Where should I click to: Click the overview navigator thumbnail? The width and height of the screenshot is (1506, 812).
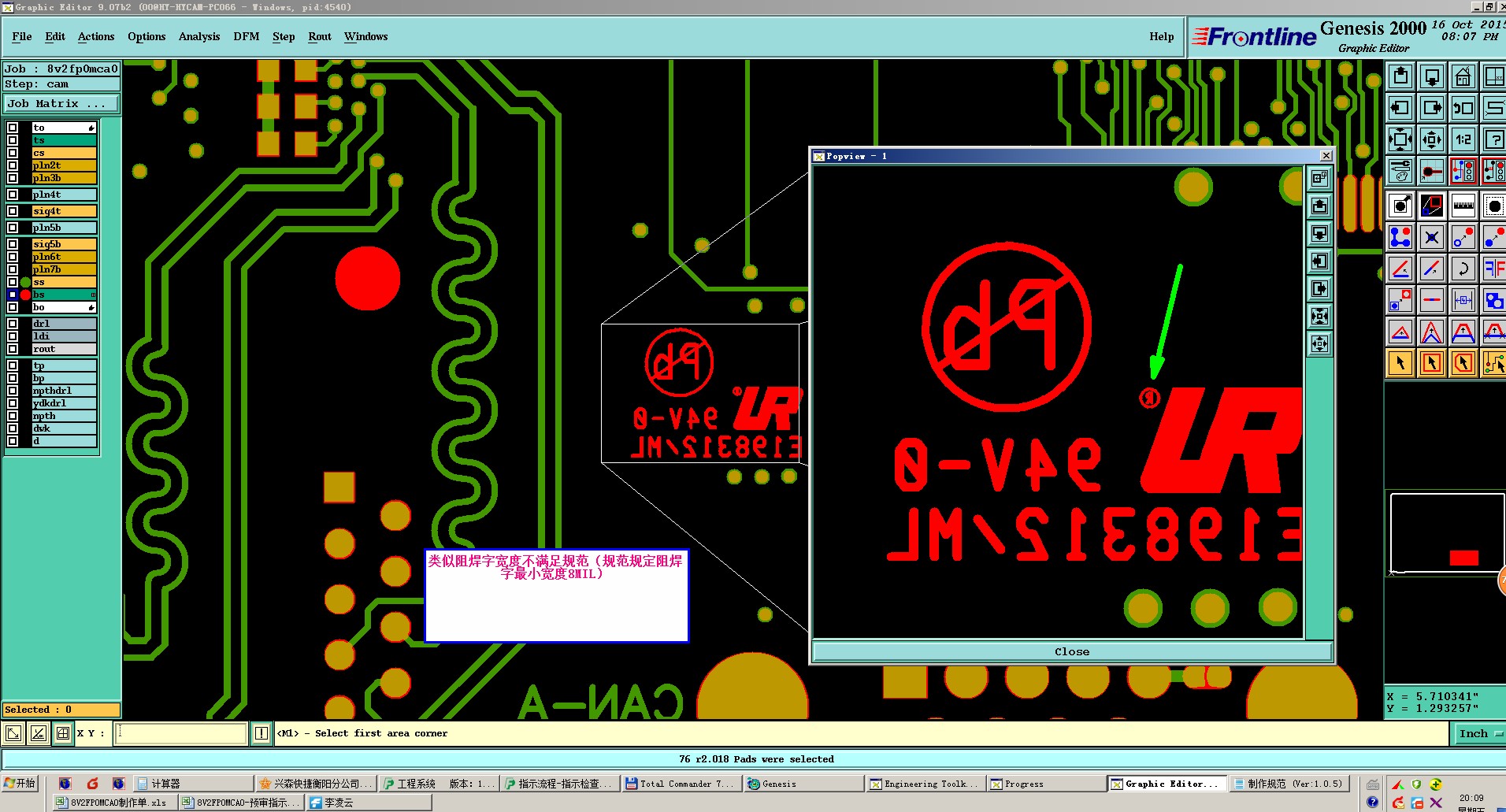pyautogui.click(x=1447, y=533)
